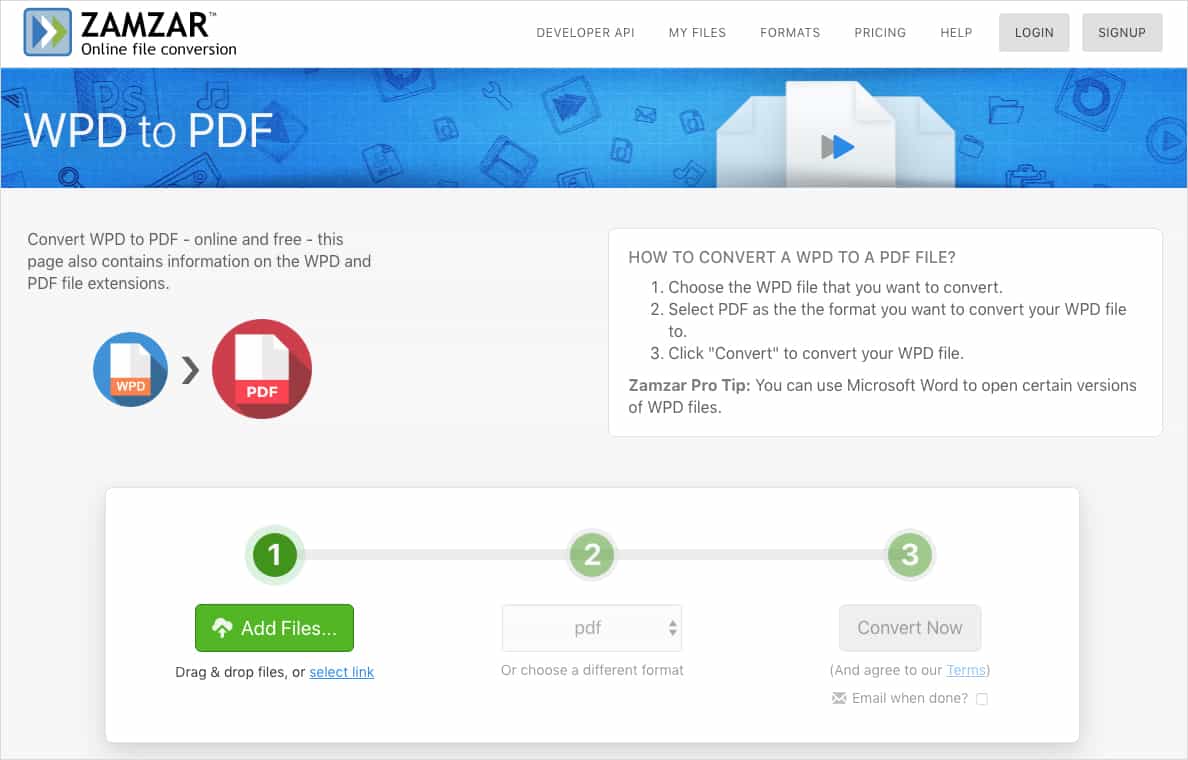This screenshot has height=760, width=1188.
Task: Click the Convert Now button
Action: click(910, 627)
